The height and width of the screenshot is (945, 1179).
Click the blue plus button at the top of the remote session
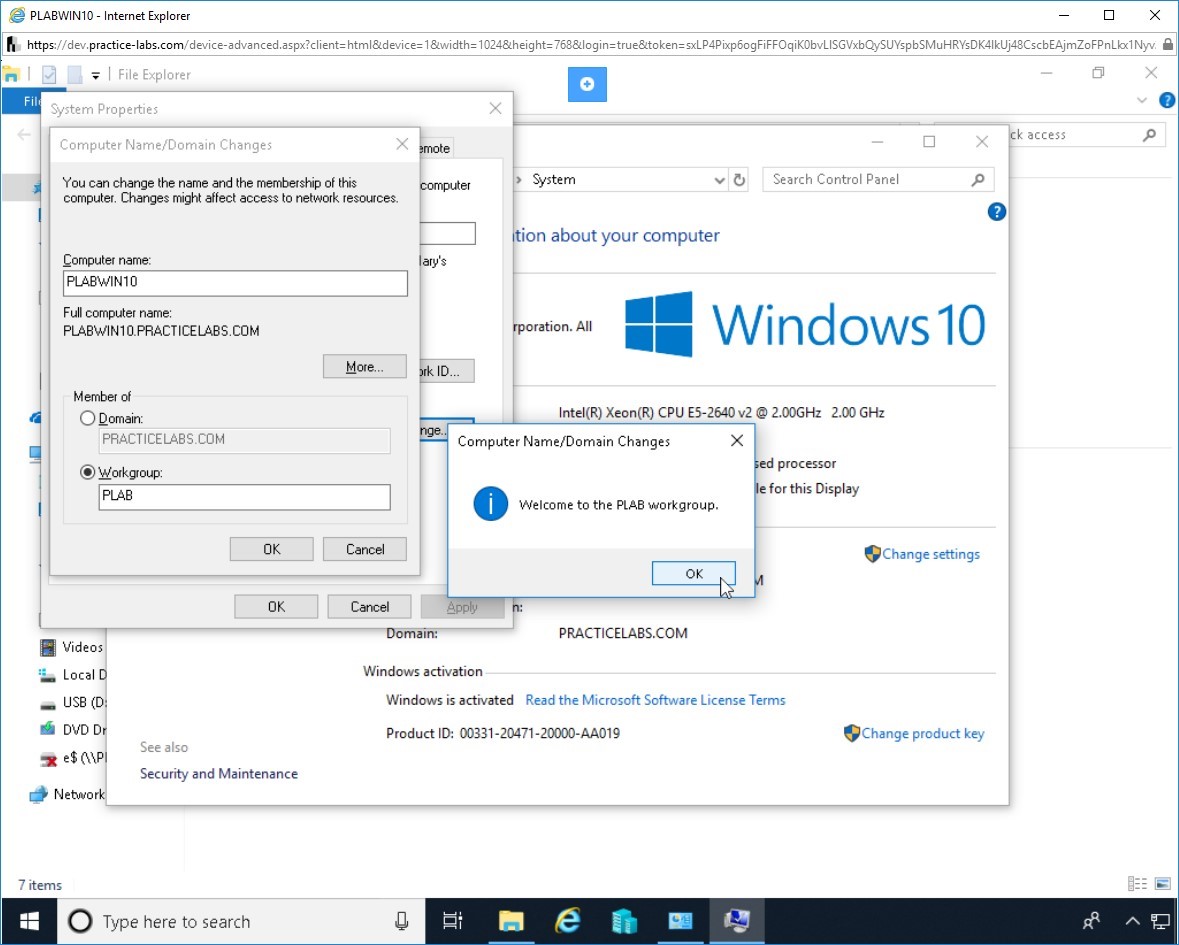coord(587,84)
